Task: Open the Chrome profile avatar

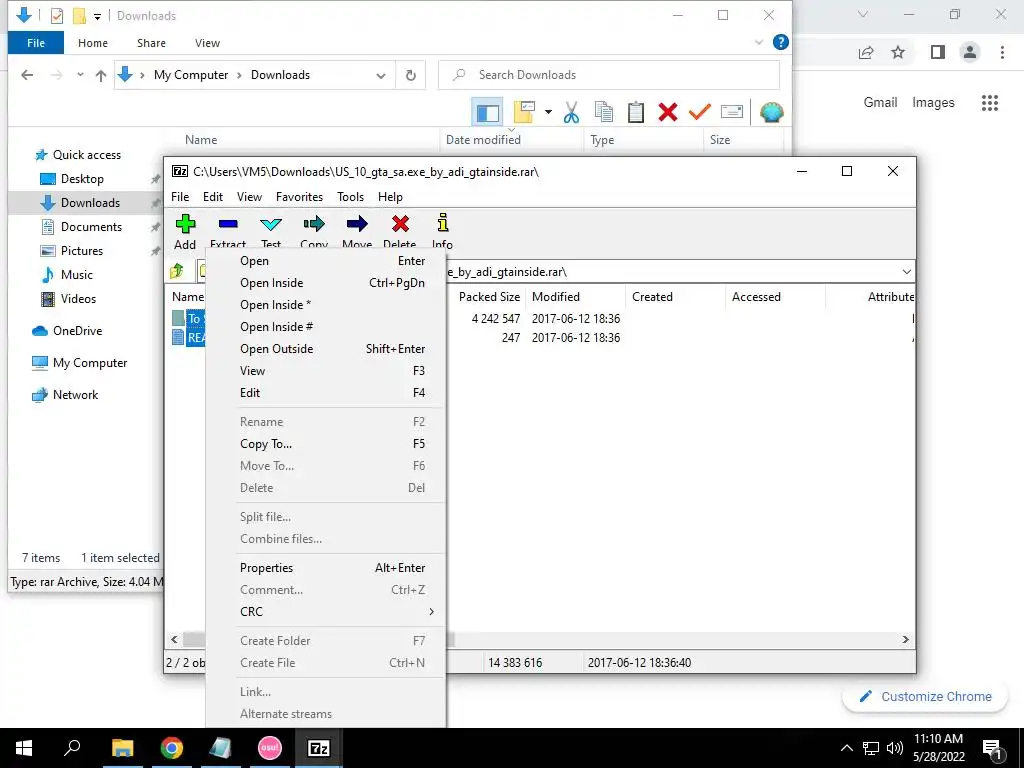Action: (970, 52)
